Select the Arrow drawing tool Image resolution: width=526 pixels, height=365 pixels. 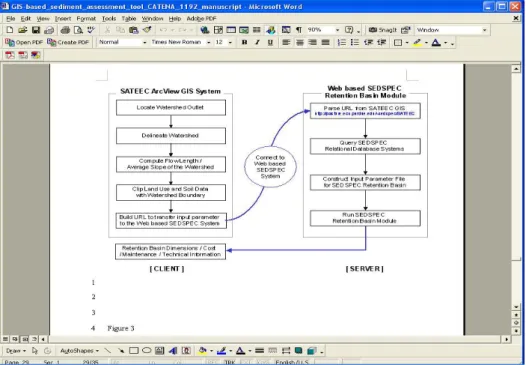[x=121, y=351]
